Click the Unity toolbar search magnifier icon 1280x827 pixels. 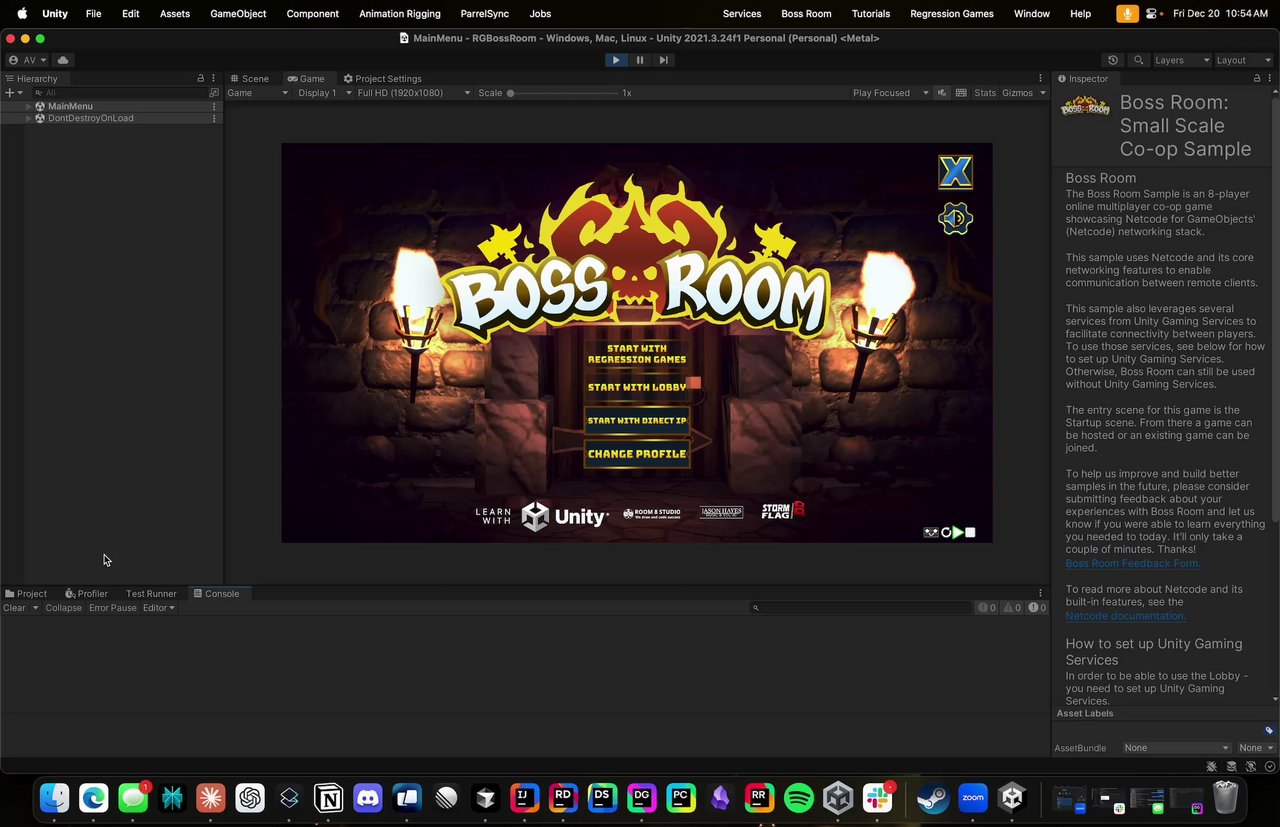1138,60
